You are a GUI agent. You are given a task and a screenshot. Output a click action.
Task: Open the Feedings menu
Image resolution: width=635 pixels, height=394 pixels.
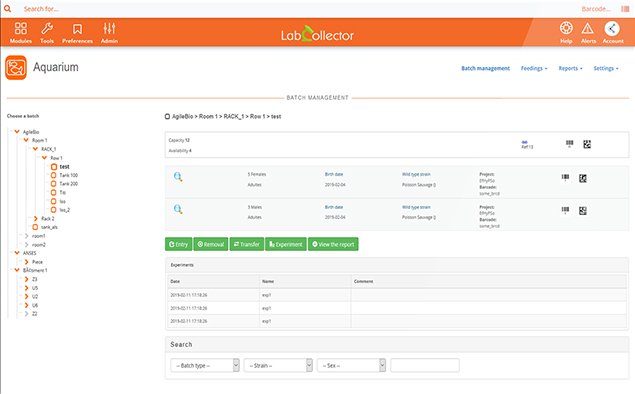(x=534, y=68)
